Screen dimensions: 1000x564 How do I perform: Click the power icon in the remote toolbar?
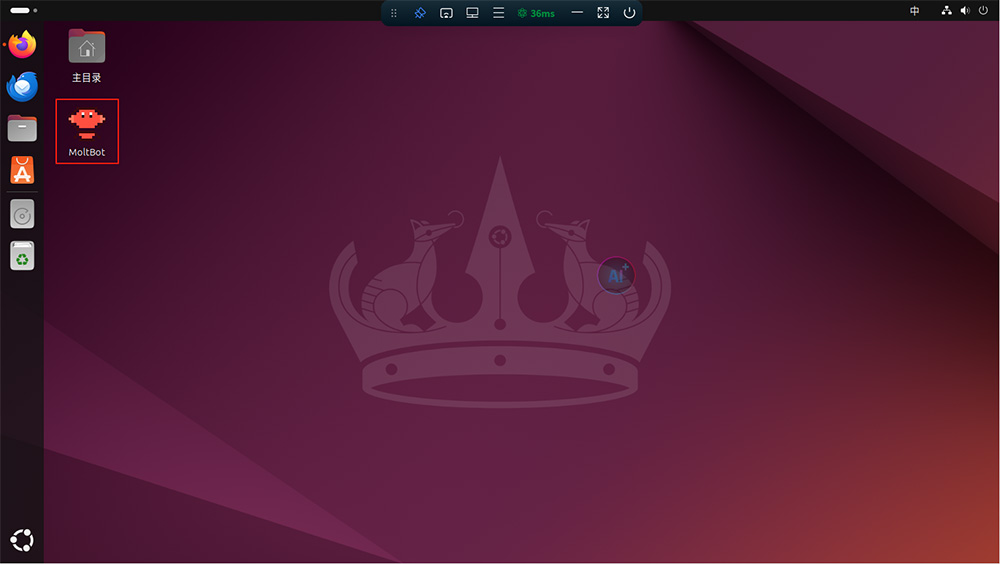pos(629,13)
